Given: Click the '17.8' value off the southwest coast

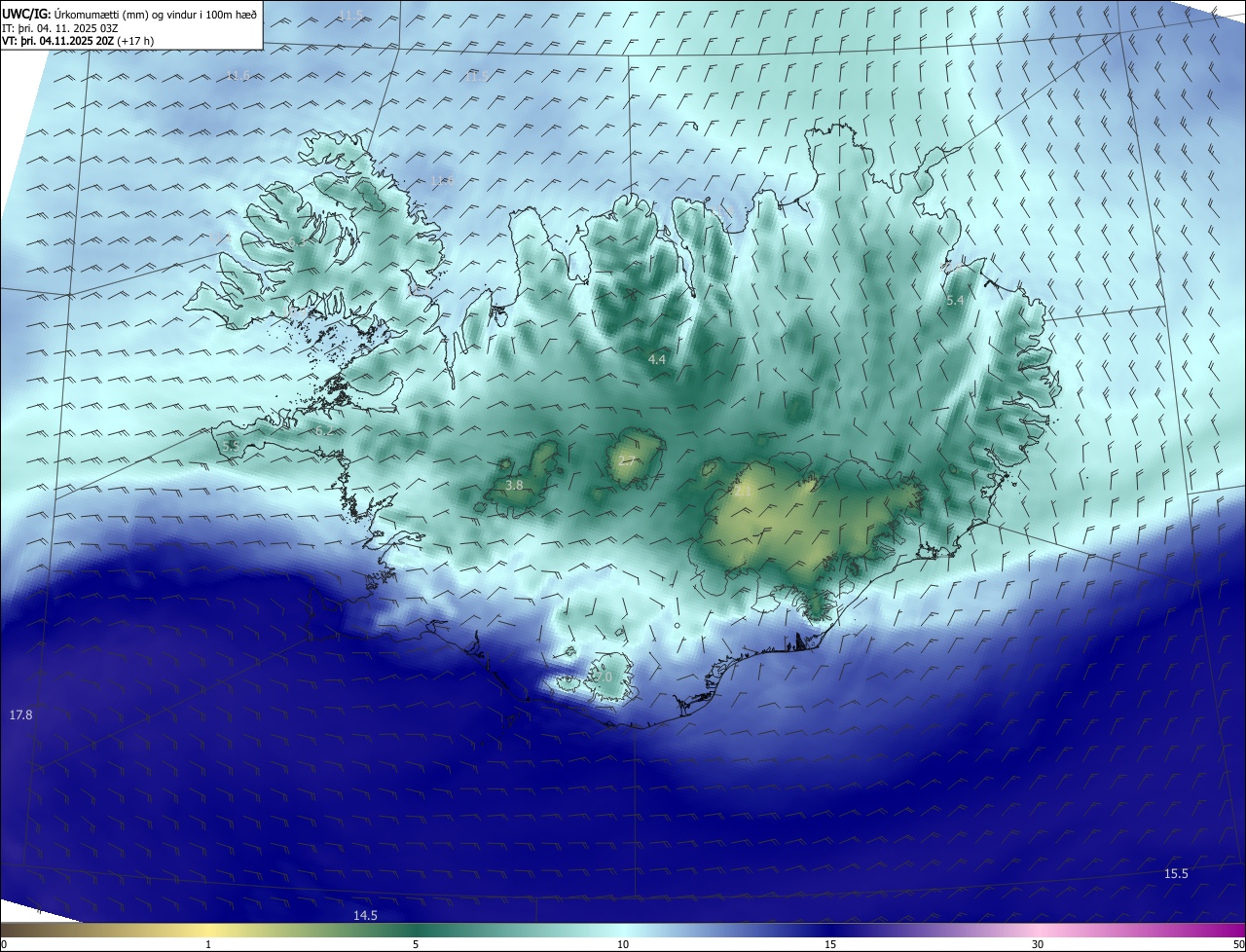Looking at the screenshot, I should 21,714.
